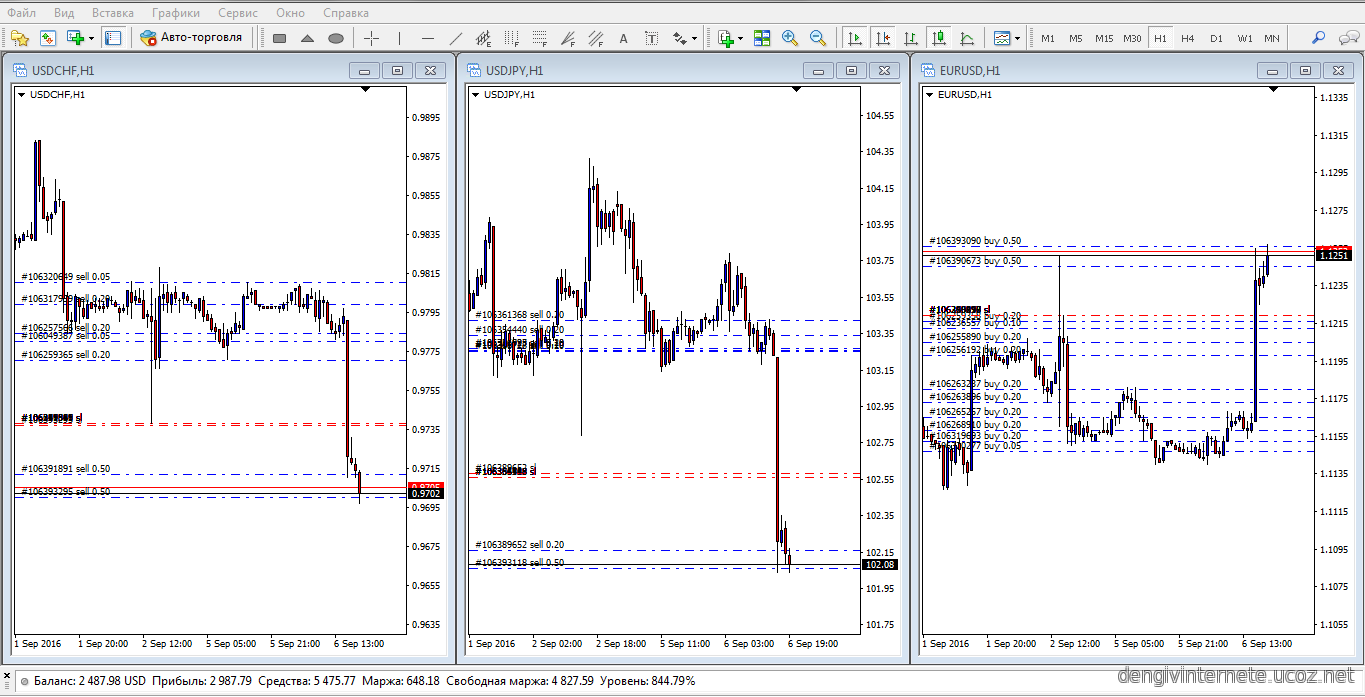Expand the arrows objects dropdown
Image resolution: width=1365 pixels, height=697 pixels.
click(694, 38)
